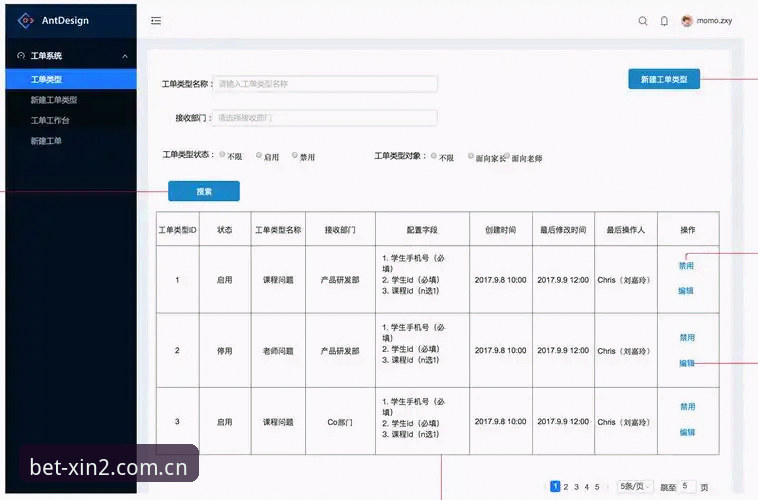The image size is (758, 500).
Task: Click the 工单类型ID column header
Action: click(x=177, y=230)
